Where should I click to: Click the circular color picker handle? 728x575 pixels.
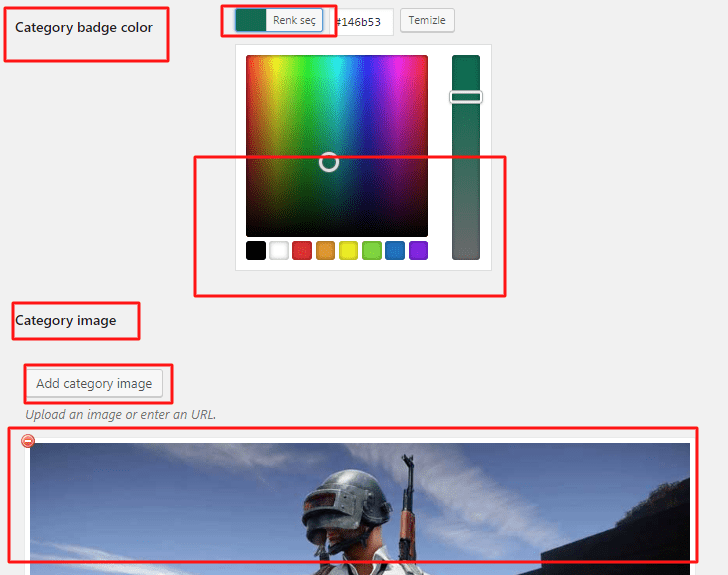pyautogui.click(x=329, y=162)
